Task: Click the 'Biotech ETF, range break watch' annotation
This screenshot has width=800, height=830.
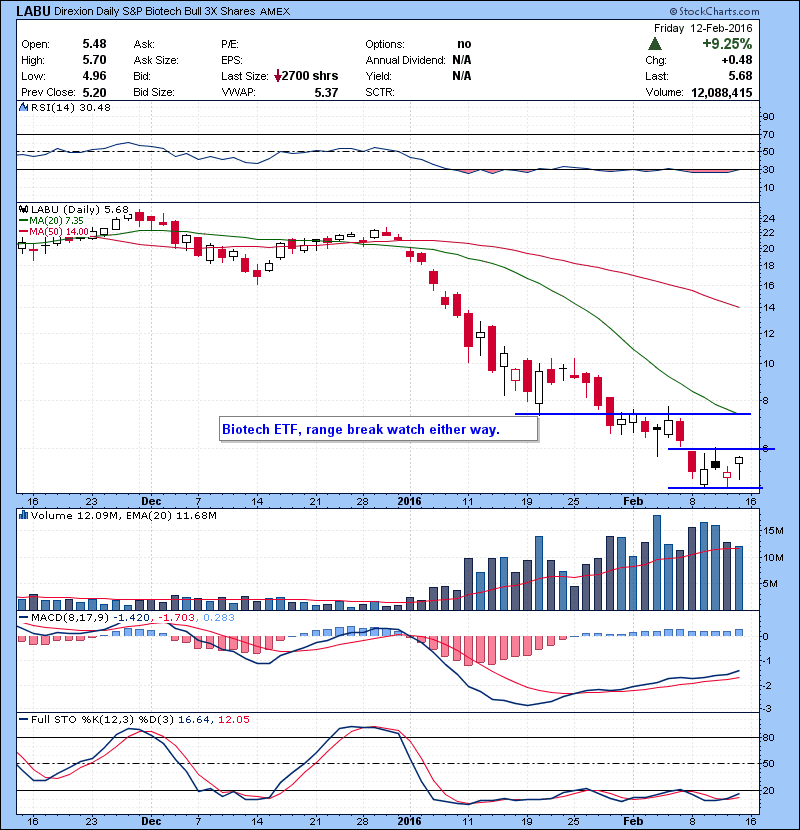Action: 379,429
